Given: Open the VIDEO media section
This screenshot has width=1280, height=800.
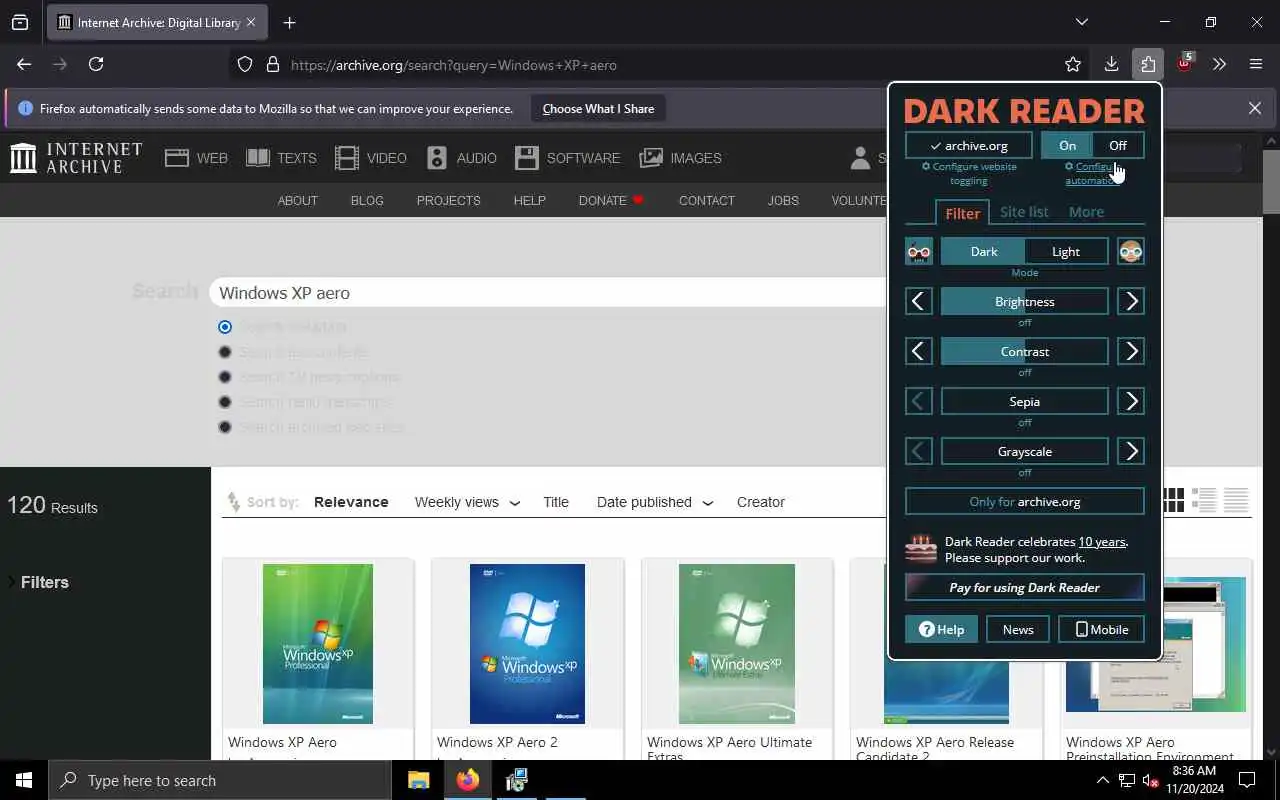Looking at the screenshot, I should point(371,158).
